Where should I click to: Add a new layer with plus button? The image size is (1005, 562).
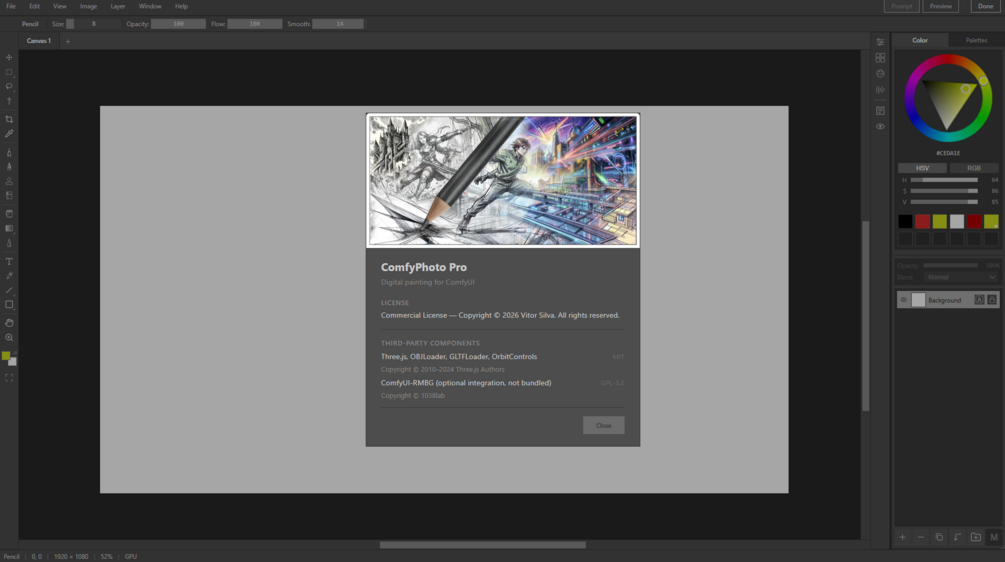[x=902, y=537]
